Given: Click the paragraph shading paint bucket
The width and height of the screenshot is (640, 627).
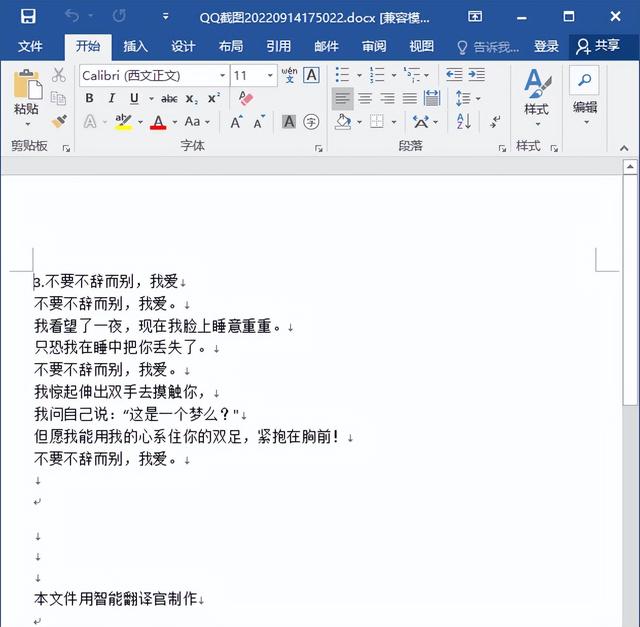Looking at the screenshot, I should 343,122.
